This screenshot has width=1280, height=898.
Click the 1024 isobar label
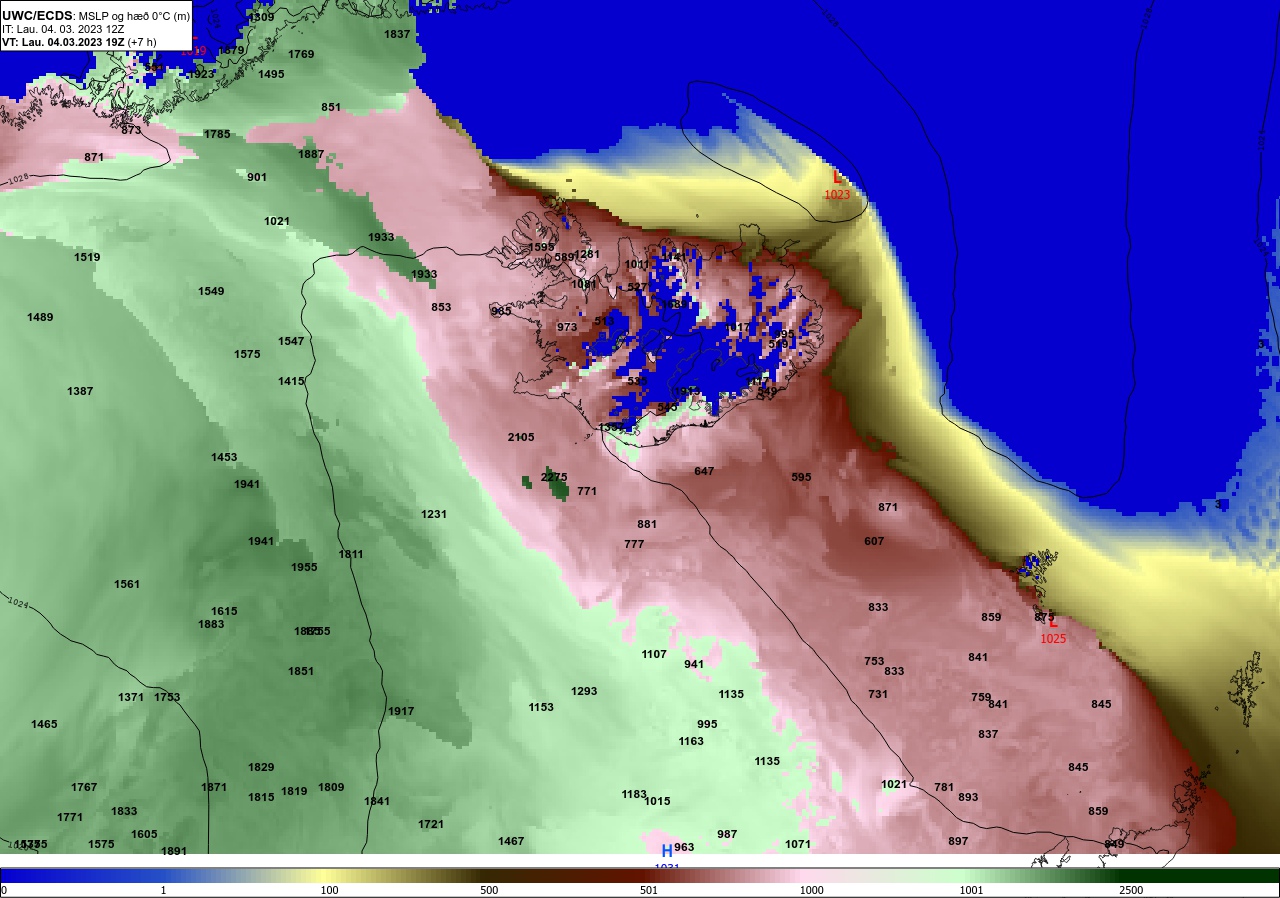pos(18,604)
